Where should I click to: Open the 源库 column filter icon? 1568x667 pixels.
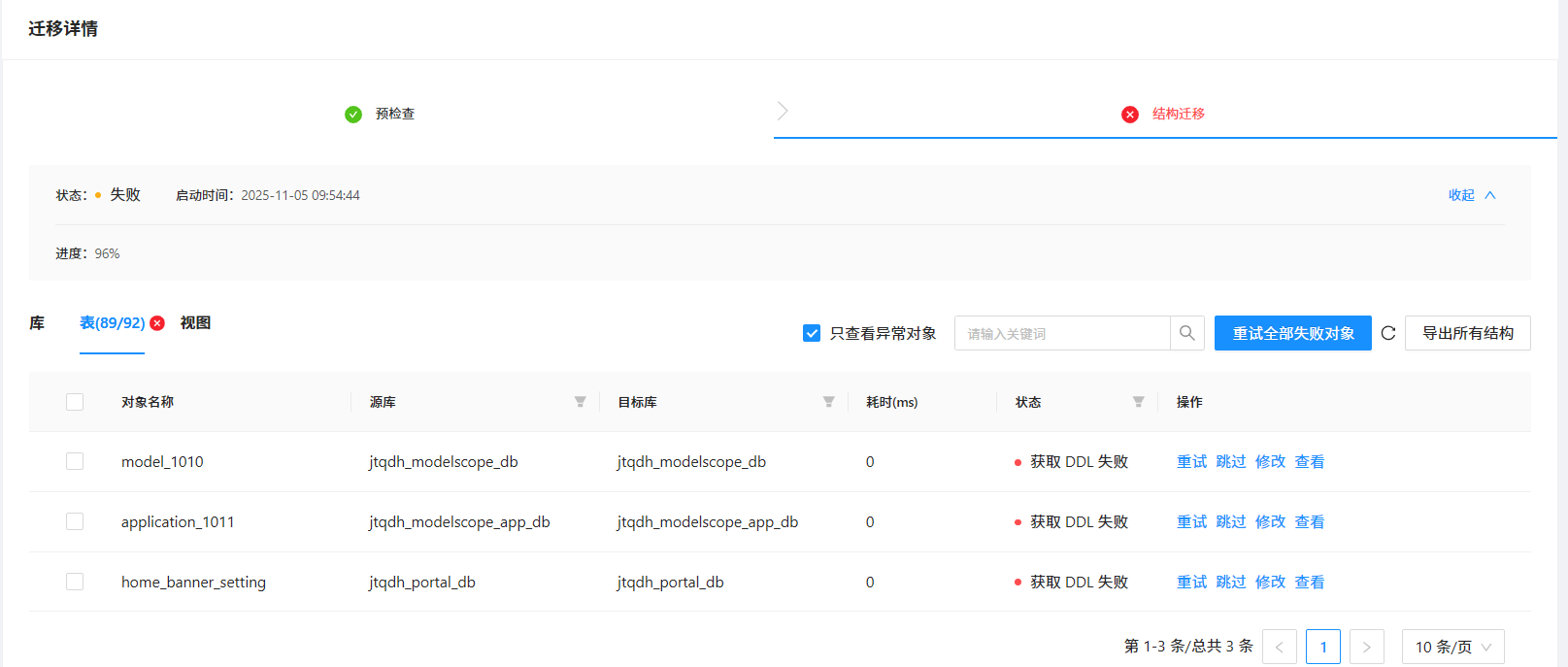tap(580, 402)
